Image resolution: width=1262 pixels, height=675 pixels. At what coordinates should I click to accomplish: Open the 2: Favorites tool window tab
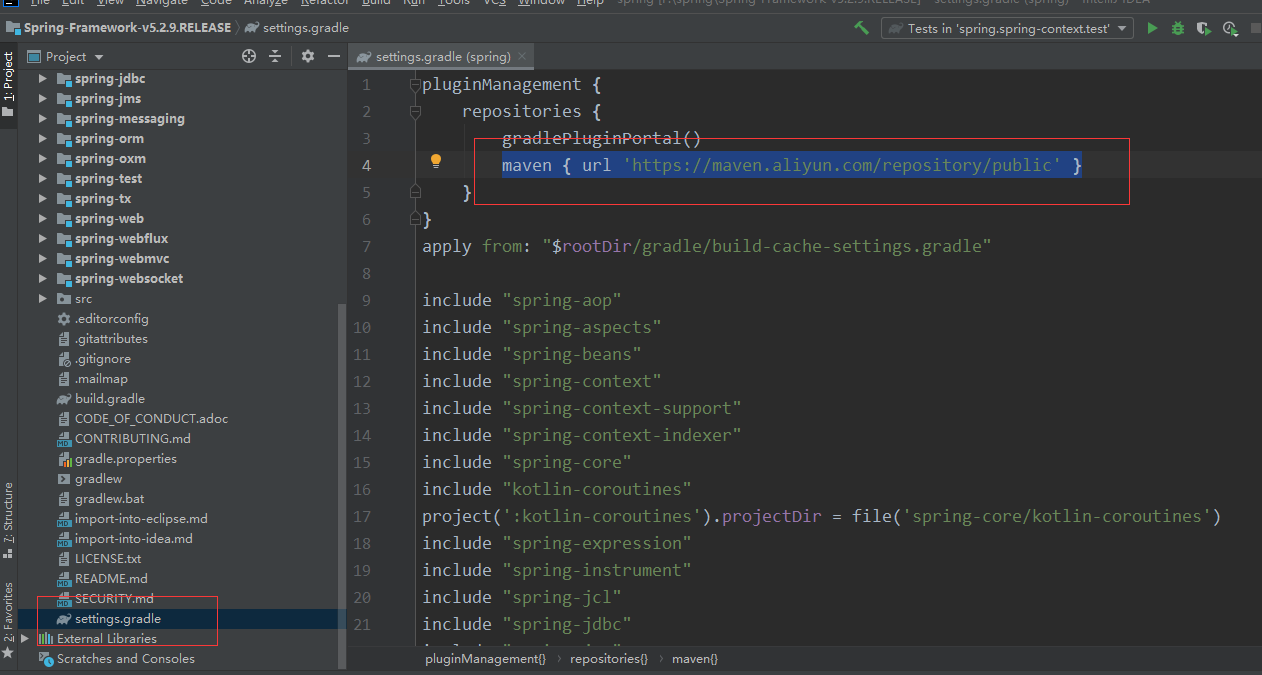pyautogui.click(x=8, y=618)
